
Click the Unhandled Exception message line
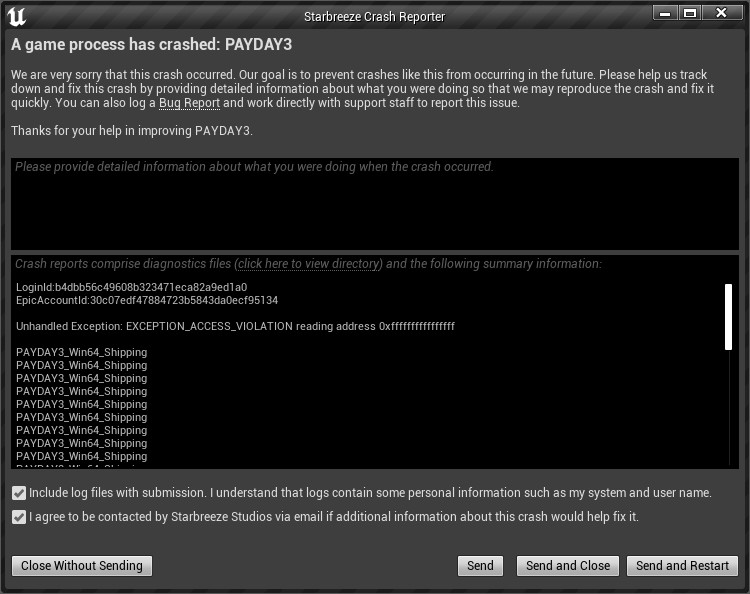tap(235, 326)
